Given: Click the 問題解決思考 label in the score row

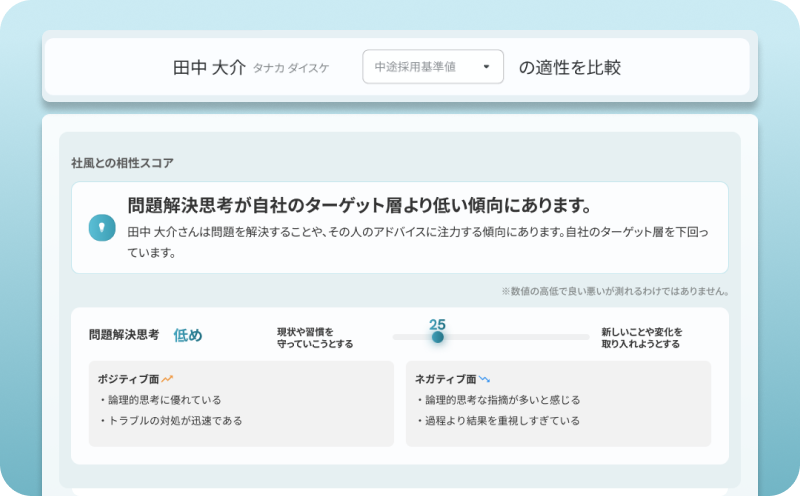Looking at the screenshot, I should (x=124, y=335).
